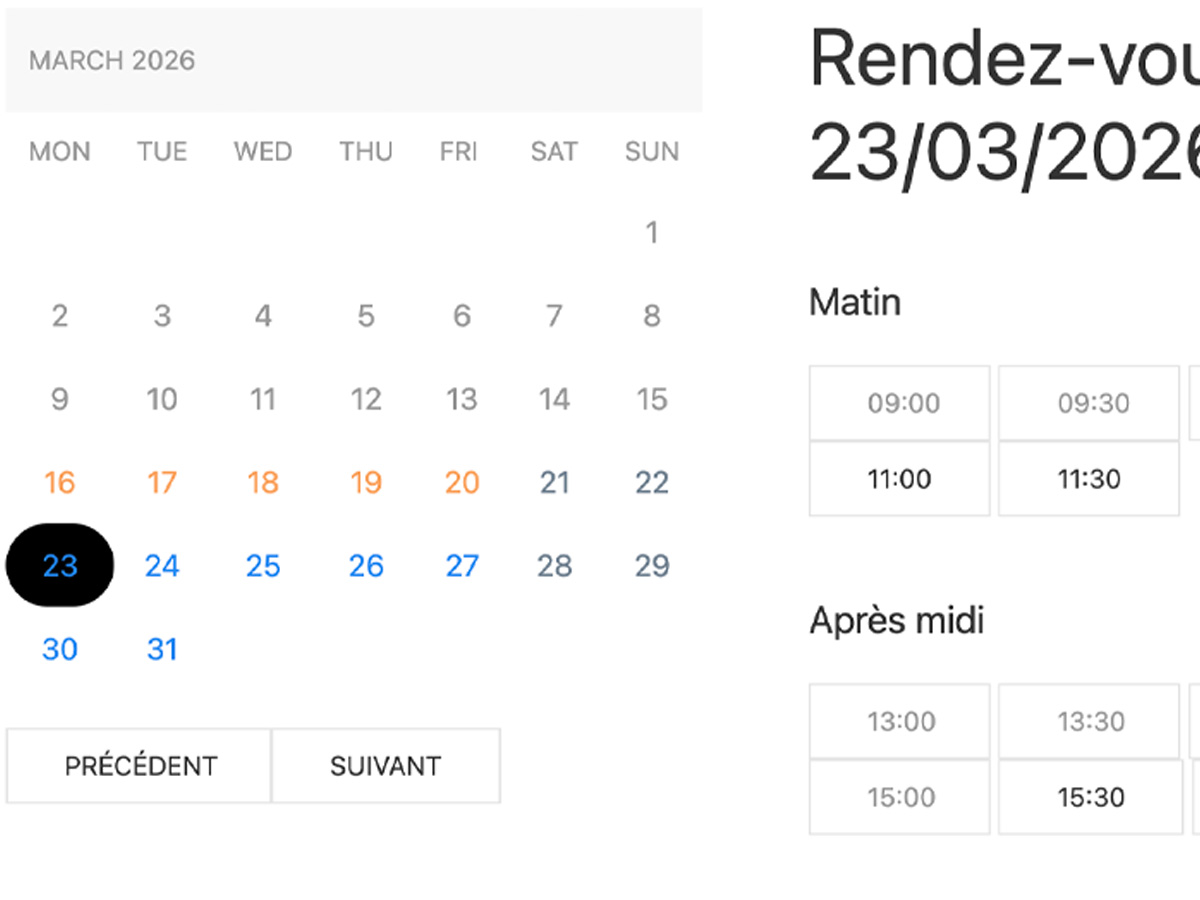The height and width of the screenshot is (900, 1200).
Task: Choose March 17 in the calendar
Action: [x=161, y=483]
